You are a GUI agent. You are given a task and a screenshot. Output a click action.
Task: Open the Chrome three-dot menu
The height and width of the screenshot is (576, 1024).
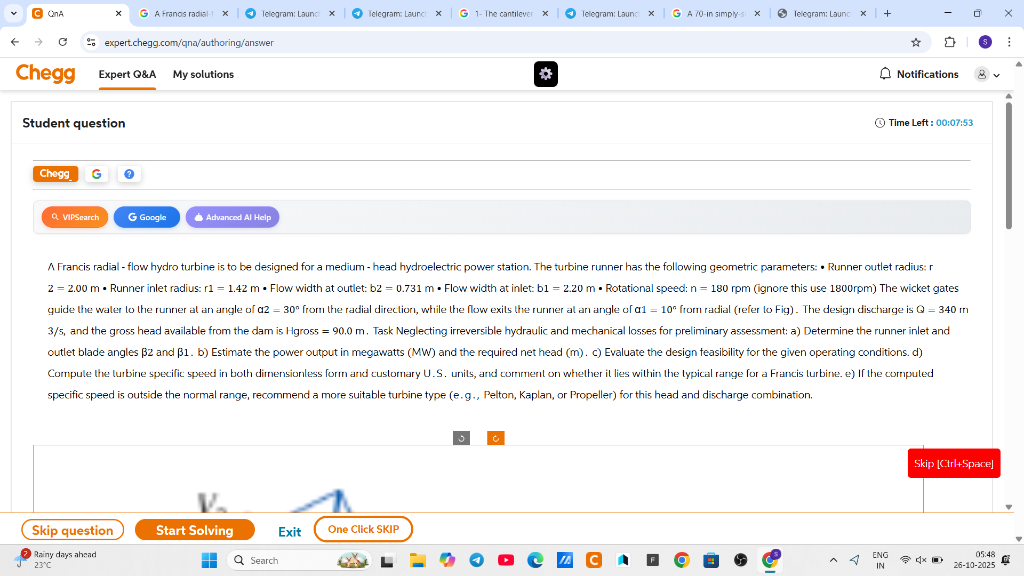coord(1009,42)
